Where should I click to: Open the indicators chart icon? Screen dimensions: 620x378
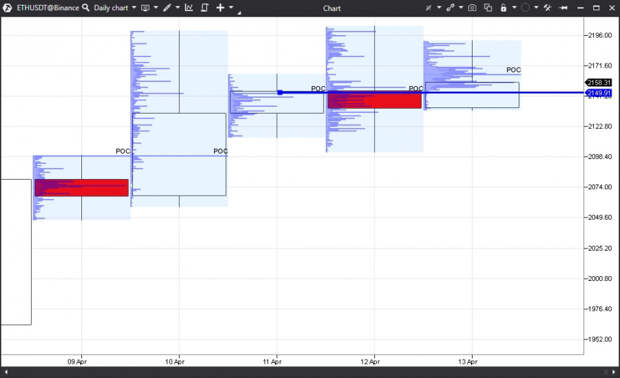pyautogui.click(x=189, y=8)
